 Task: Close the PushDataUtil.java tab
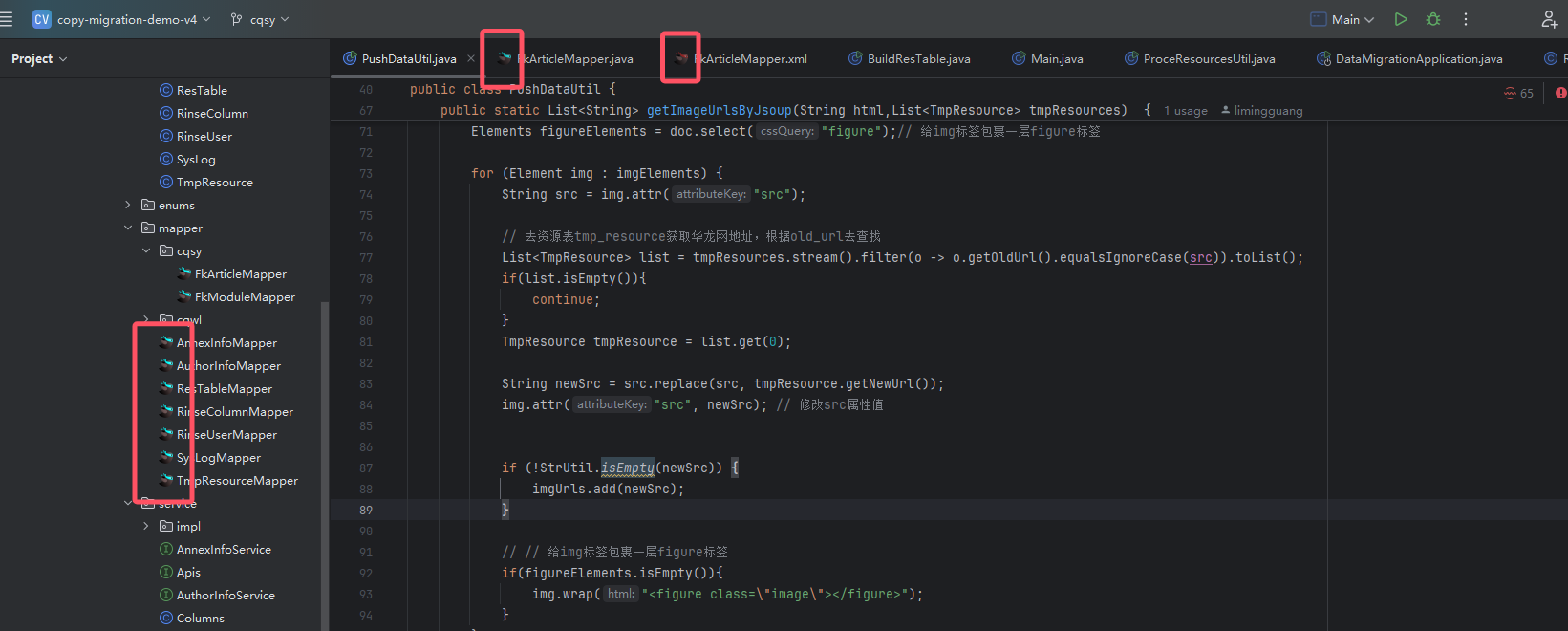tap(471, 59)
